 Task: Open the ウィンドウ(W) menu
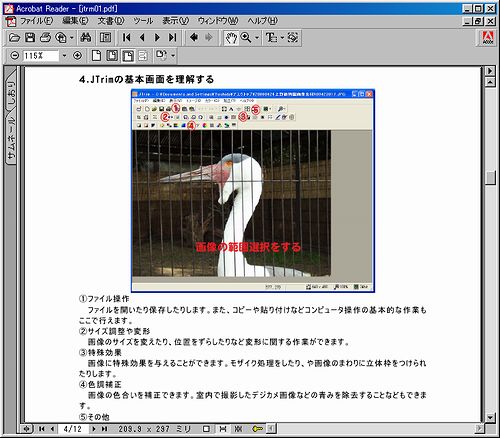218,21
